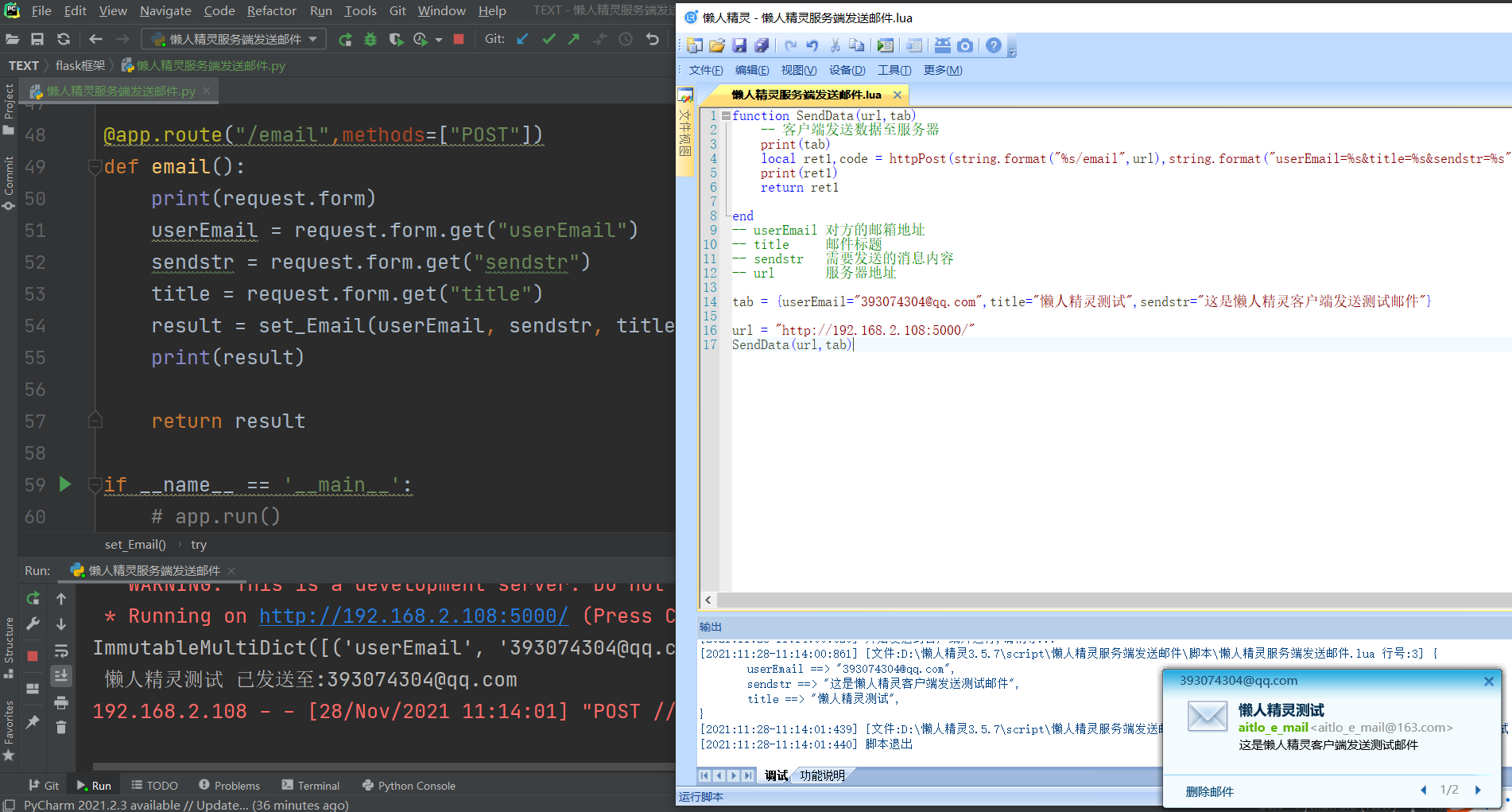The image size is (1512, 812).
Task: Click the Git Update Project blue arrow
Action: (x=522, y=39)
